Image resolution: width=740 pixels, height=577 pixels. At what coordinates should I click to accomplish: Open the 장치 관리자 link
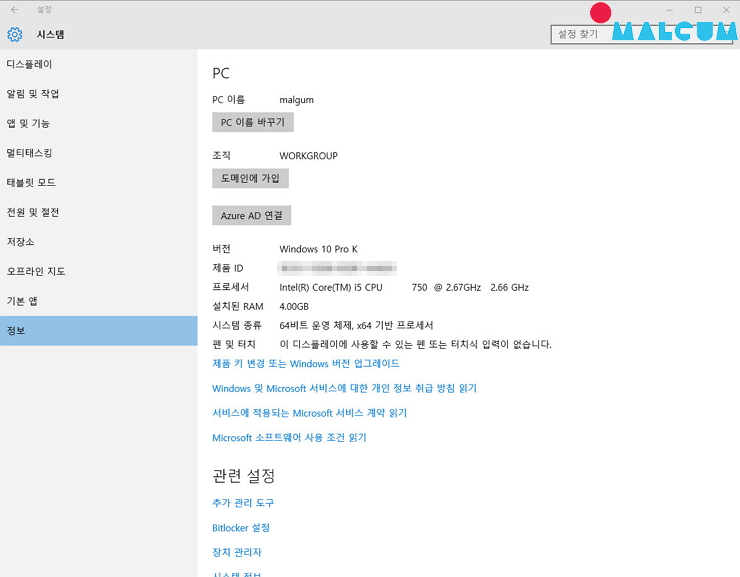237,552
